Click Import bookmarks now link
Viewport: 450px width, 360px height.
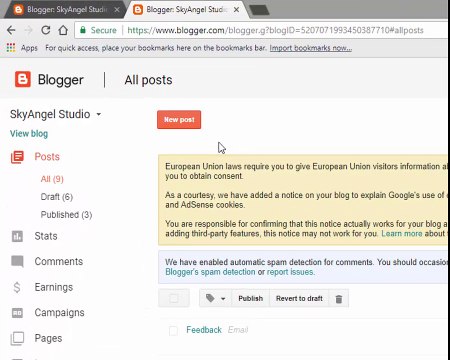tap(311, 48)
